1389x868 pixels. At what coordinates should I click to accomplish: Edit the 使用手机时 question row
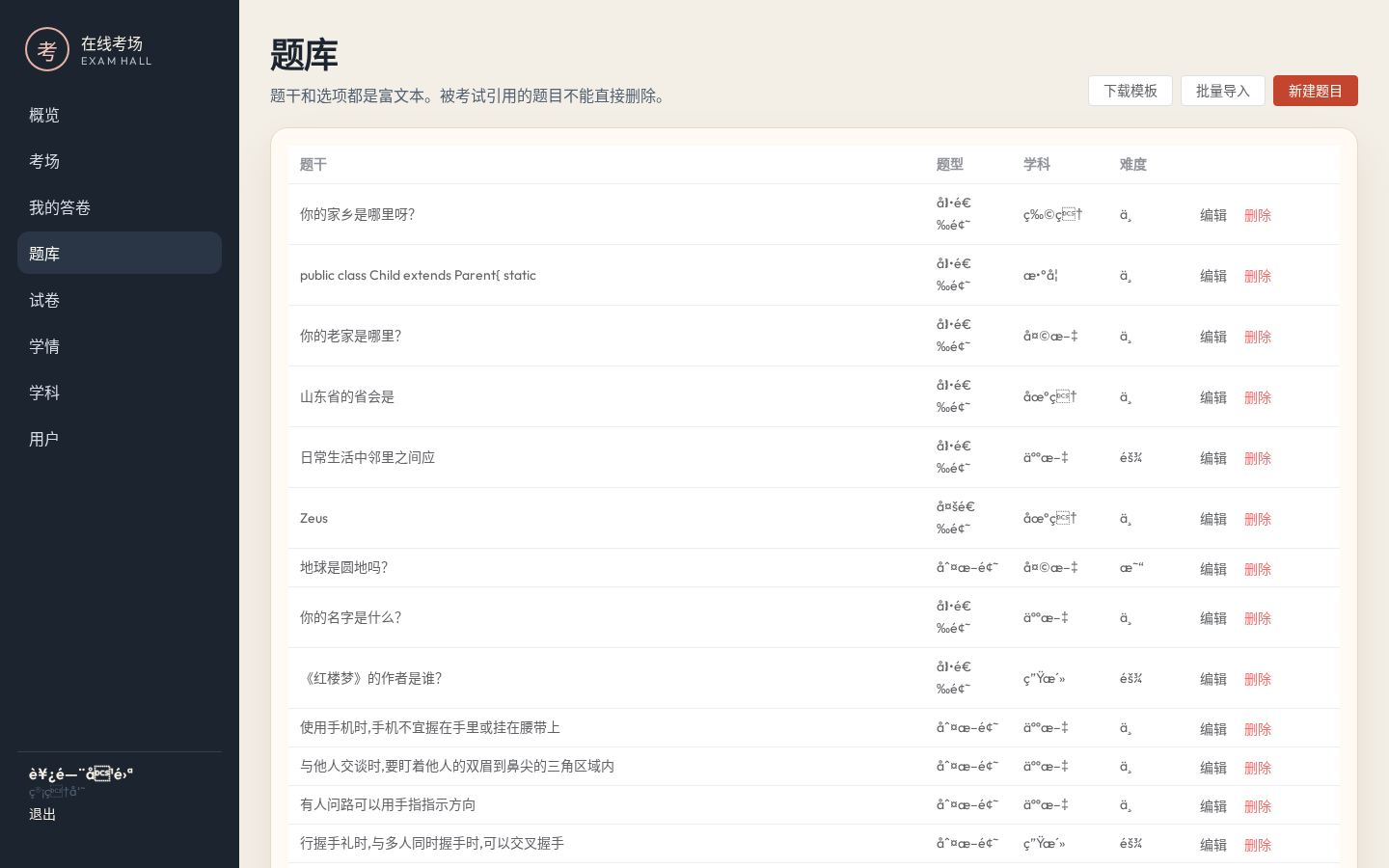(x=1213, y=729)
